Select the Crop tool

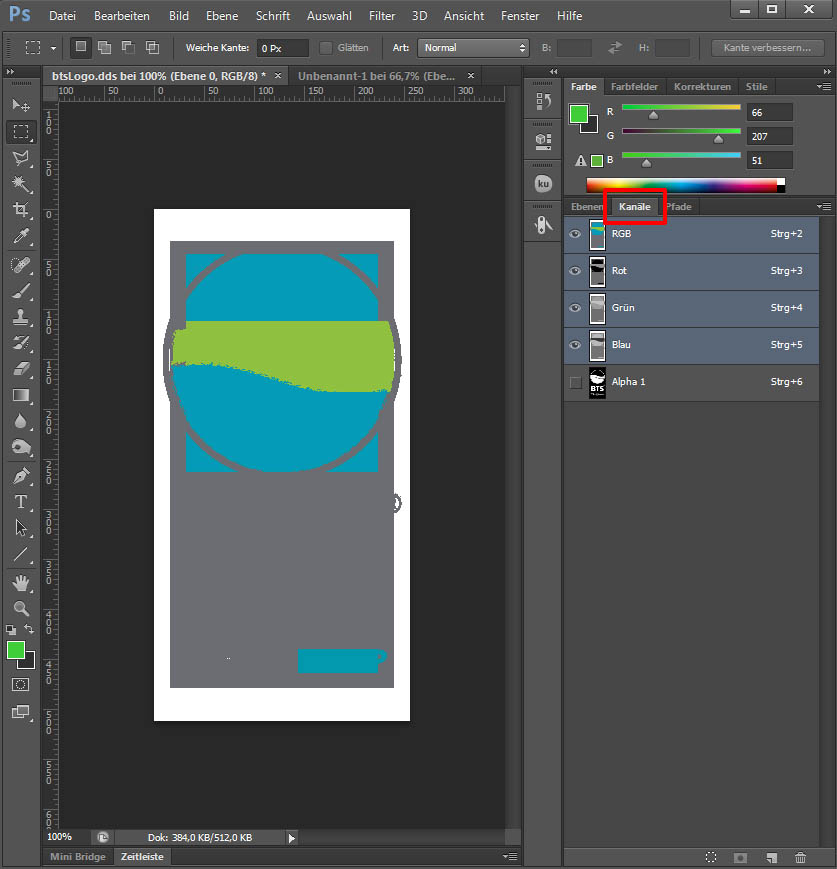pos(20,210)
